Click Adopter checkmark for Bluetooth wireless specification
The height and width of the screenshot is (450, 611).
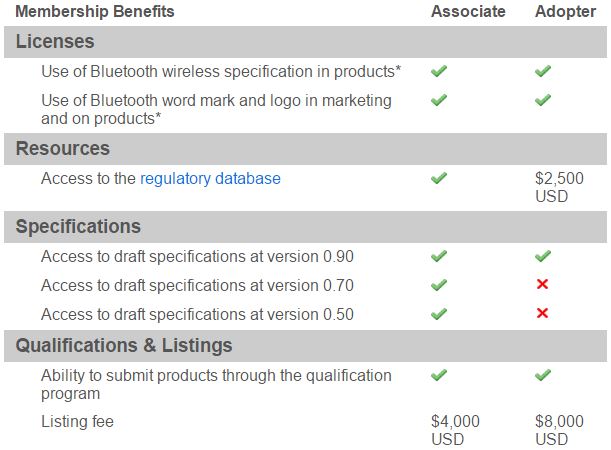pyautogui.click(x=542, y=72)
